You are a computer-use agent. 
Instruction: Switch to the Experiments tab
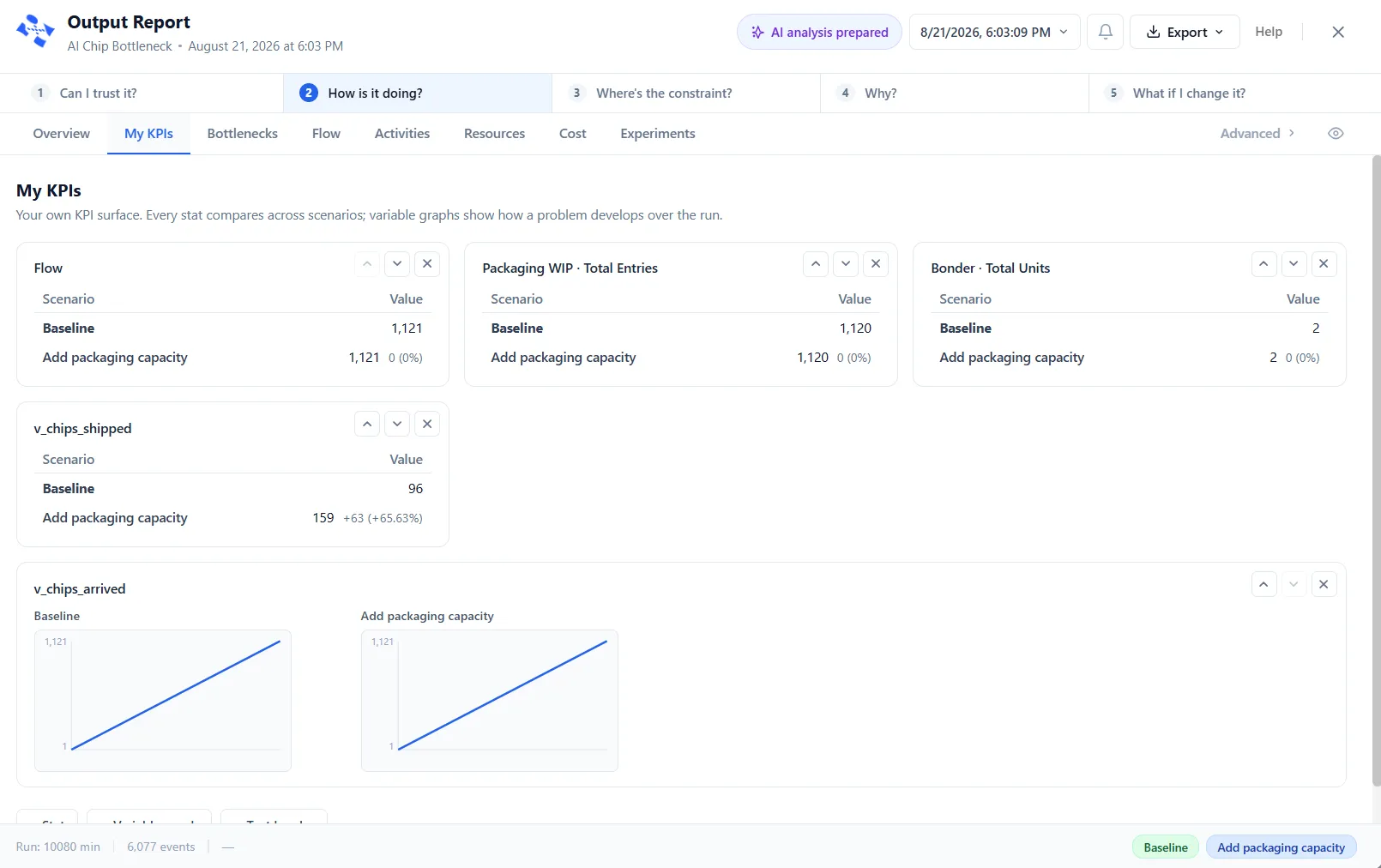pyautogui.click(x=658, y=133)
